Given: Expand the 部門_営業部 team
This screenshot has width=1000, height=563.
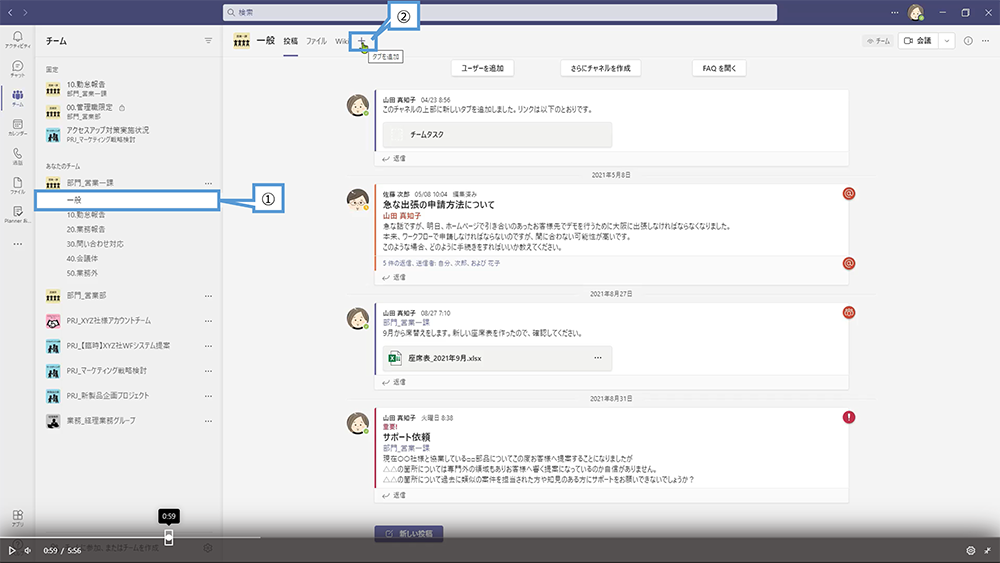Looking at the screenshot, I should coord(87,296).
